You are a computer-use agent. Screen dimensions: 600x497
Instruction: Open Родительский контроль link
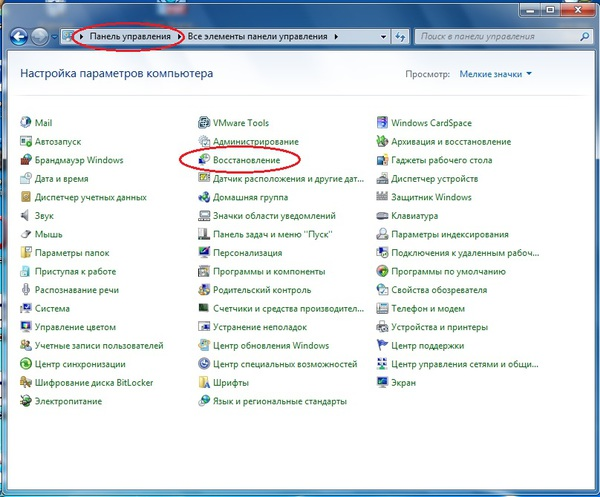[x=262, y=290]
